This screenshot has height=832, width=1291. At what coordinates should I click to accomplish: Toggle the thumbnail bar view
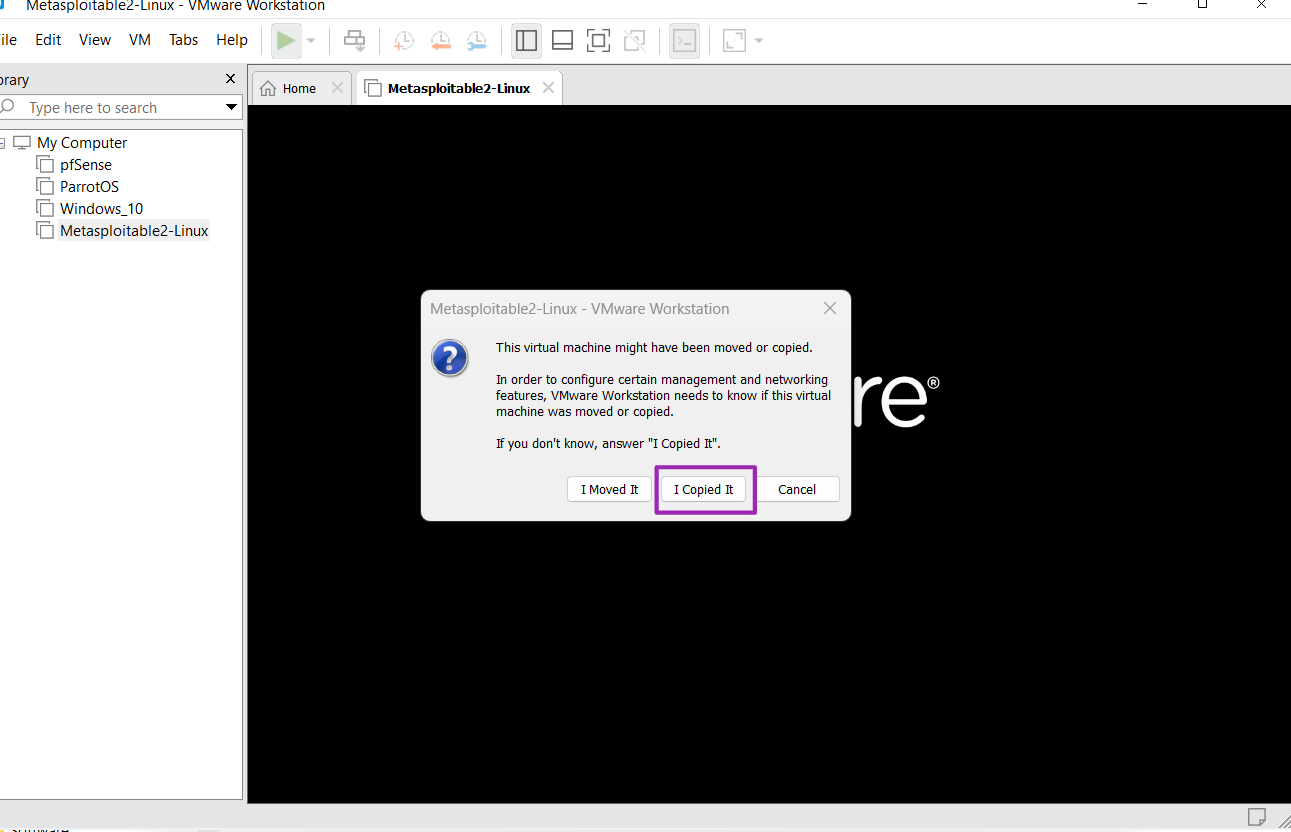click(562, 40)
